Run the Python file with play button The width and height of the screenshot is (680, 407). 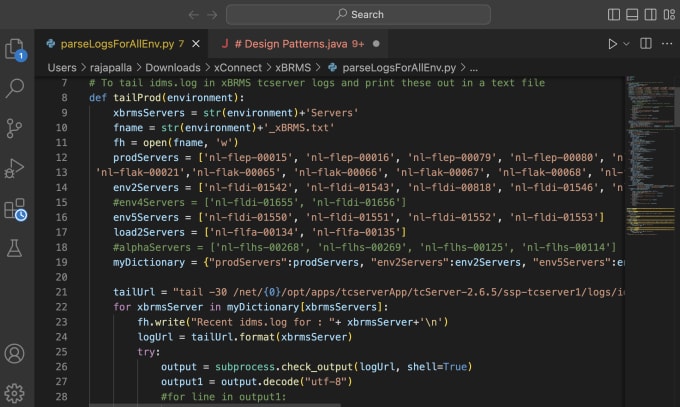click(x=612, y=44)
